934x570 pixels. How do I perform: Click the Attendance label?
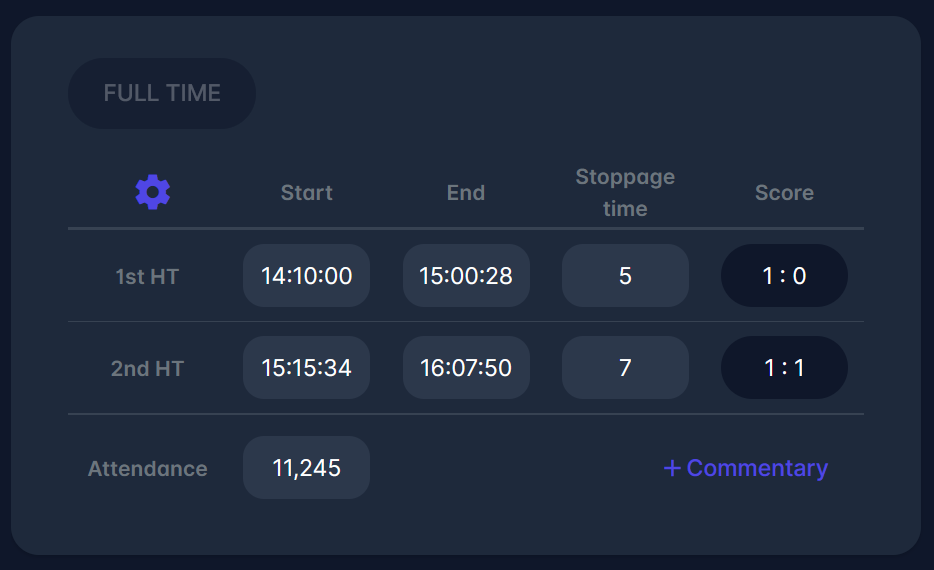(148, 469)
